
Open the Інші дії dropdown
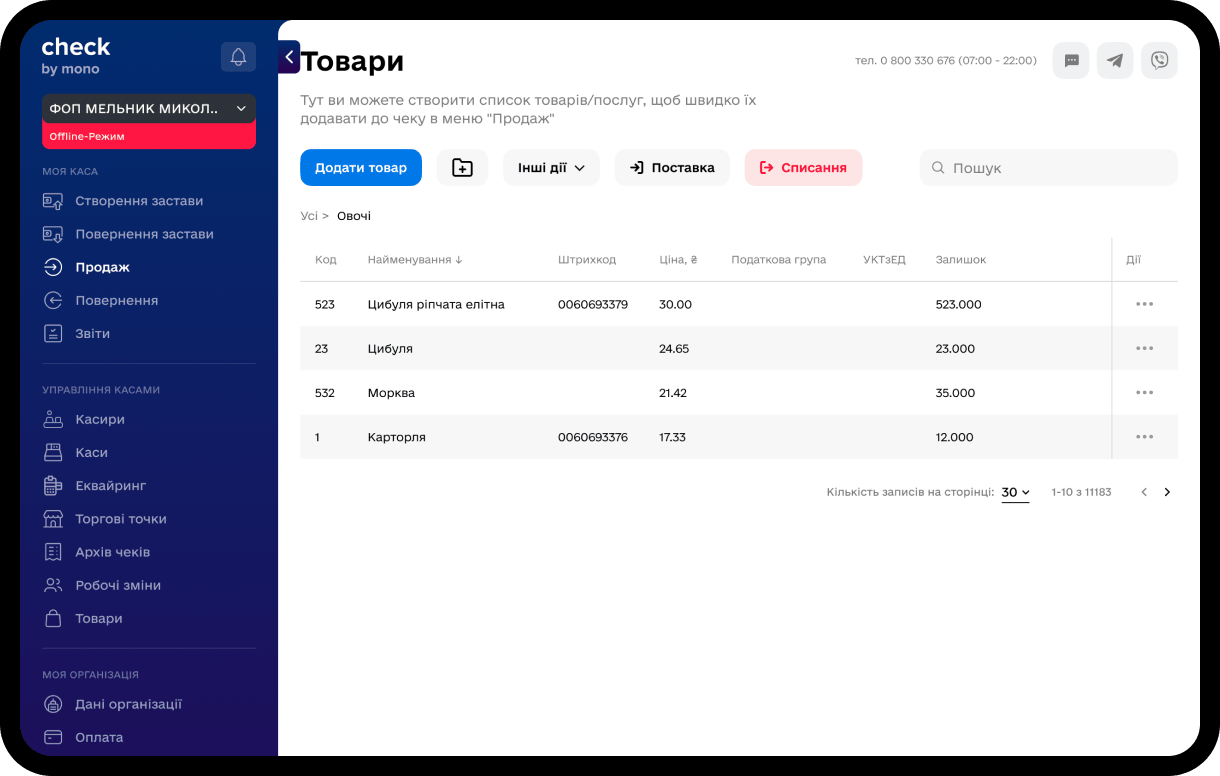(x=551, y=168)
